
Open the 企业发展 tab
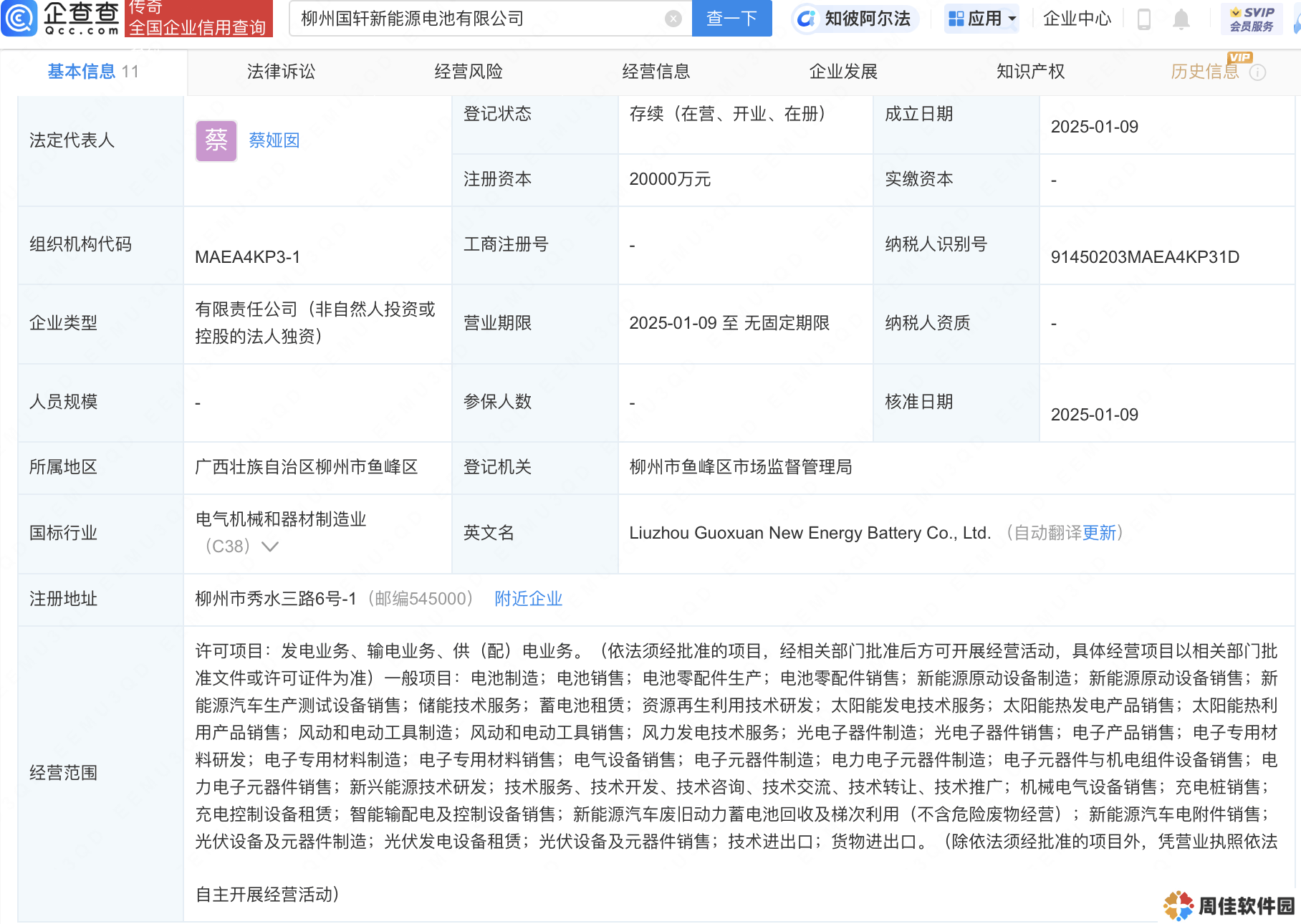(843, 72)
